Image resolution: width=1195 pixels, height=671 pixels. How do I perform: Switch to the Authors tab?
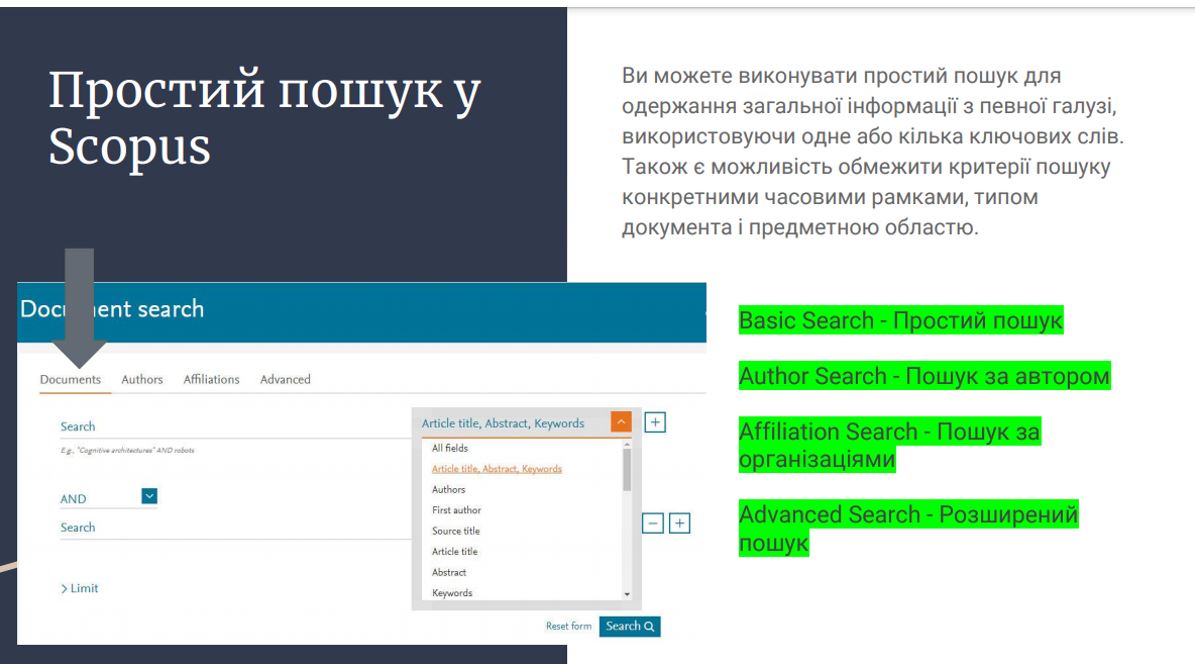tap(142, 379)
